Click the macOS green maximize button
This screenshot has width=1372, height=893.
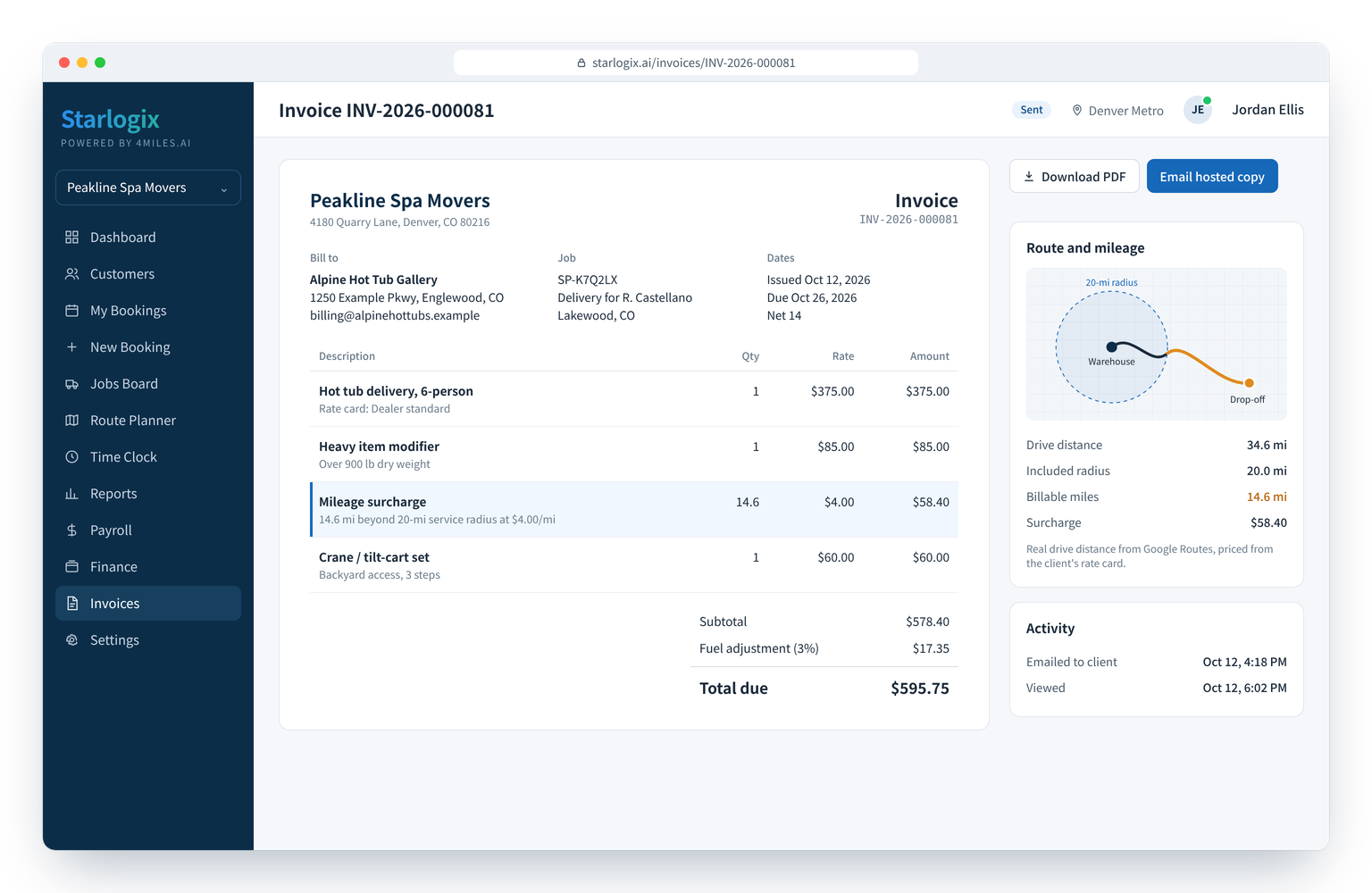click(x=100, y=63)
